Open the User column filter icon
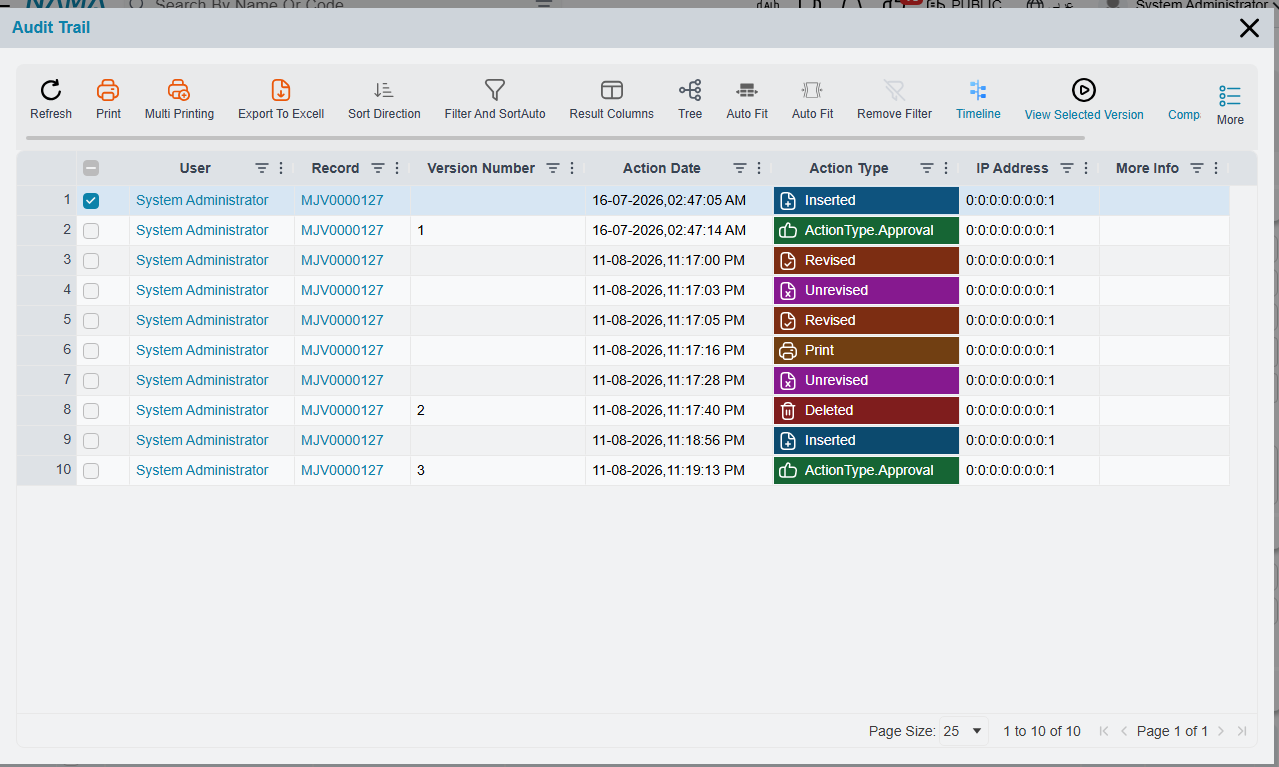1279x767 pixels. [262, 168]
